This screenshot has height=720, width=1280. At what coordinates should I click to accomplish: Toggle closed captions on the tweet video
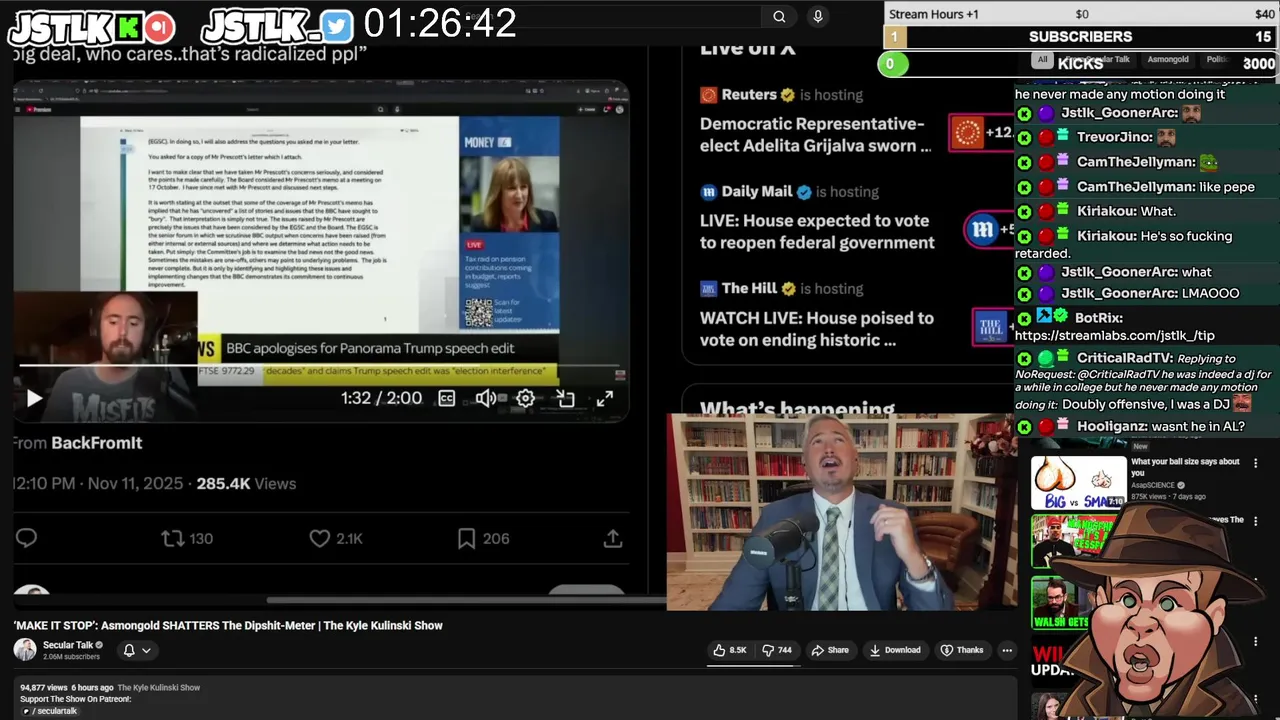tap(447, 398)
